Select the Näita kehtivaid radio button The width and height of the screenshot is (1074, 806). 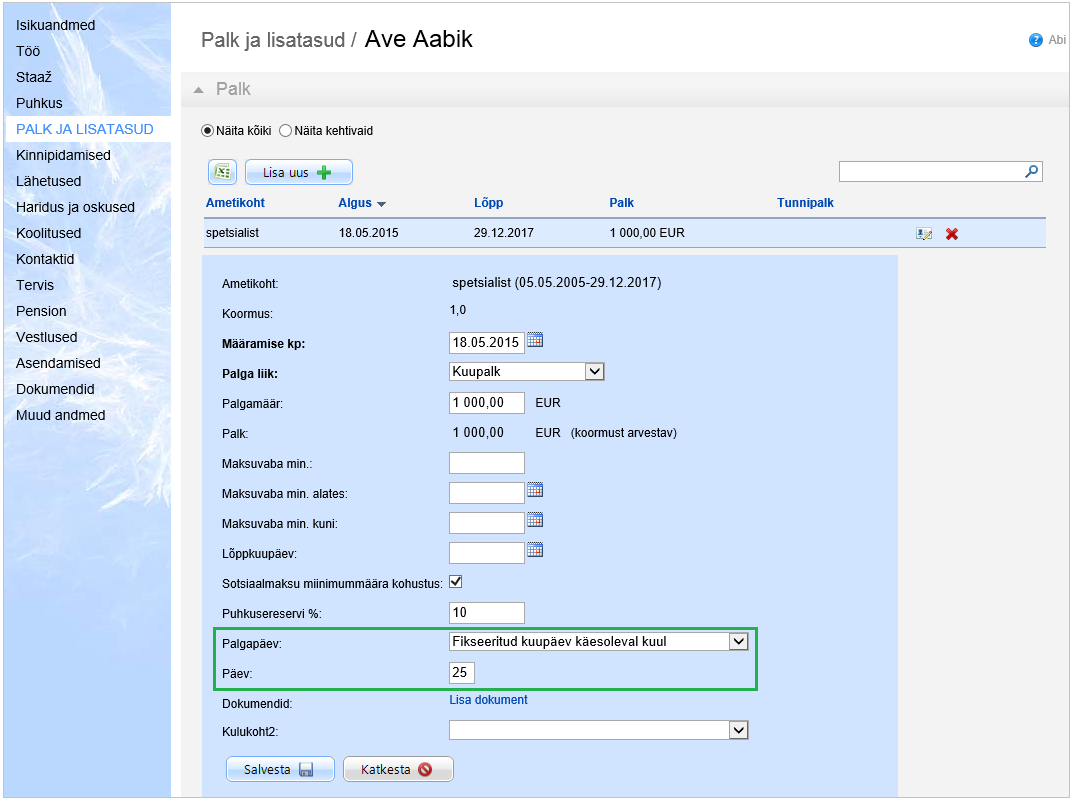(285, 130)
